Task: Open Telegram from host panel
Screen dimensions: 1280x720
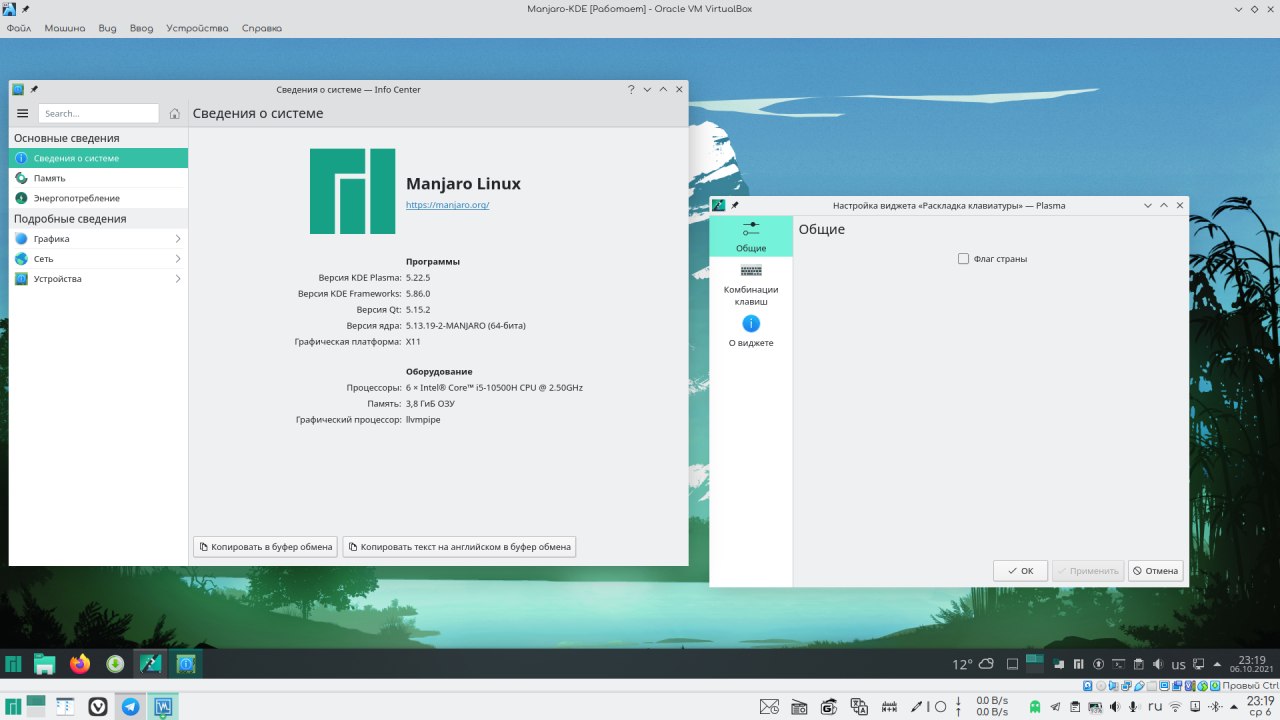Action: [x=130, y=706]
